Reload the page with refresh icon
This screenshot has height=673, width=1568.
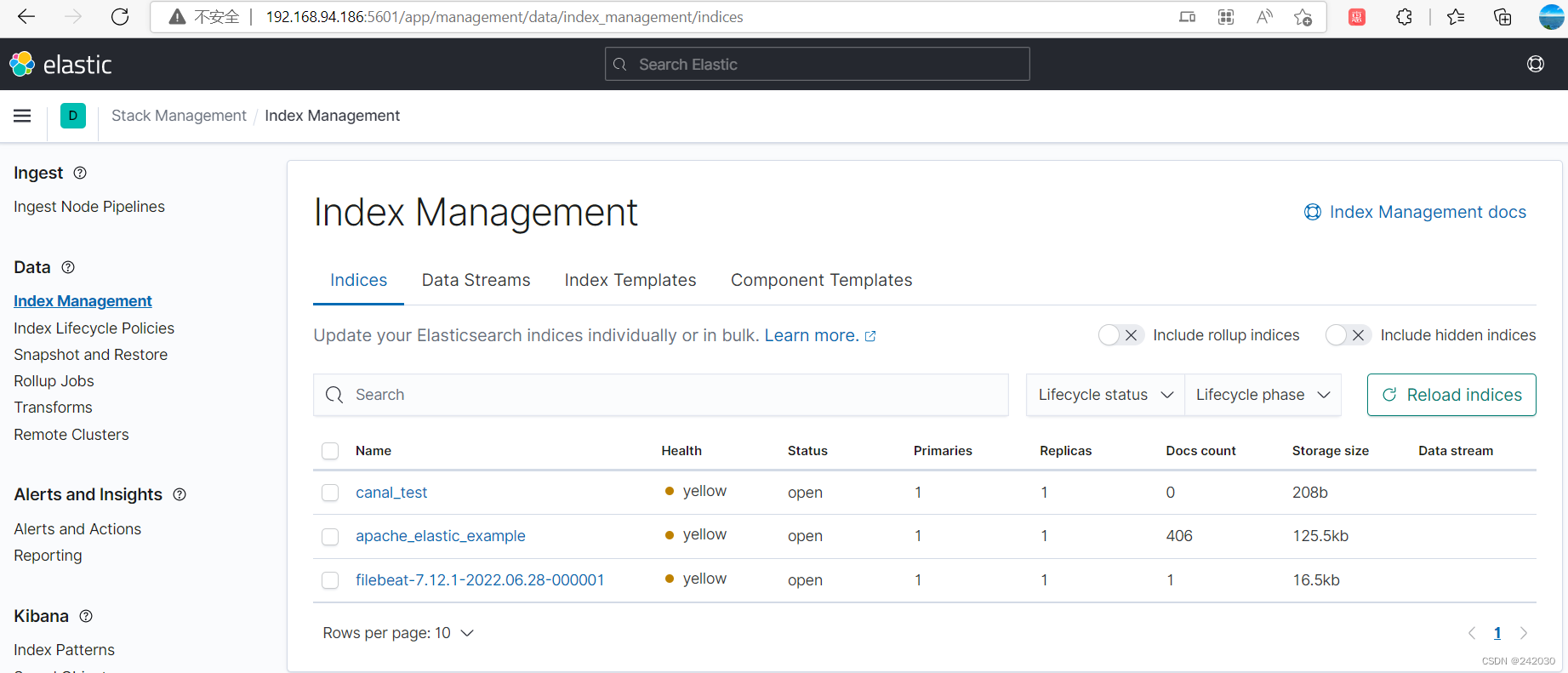(x=120, y=17)
